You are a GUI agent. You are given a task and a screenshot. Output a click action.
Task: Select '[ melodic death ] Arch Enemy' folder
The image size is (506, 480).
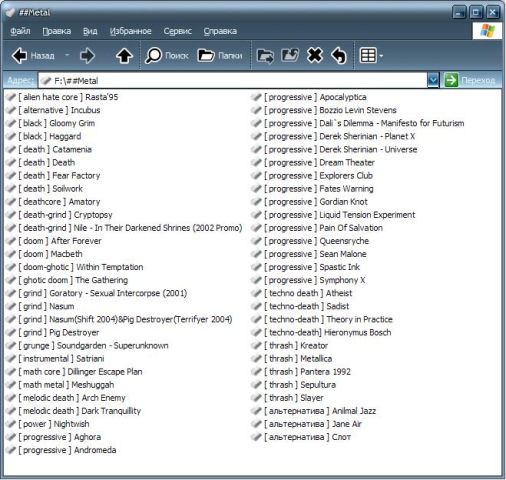72,398
